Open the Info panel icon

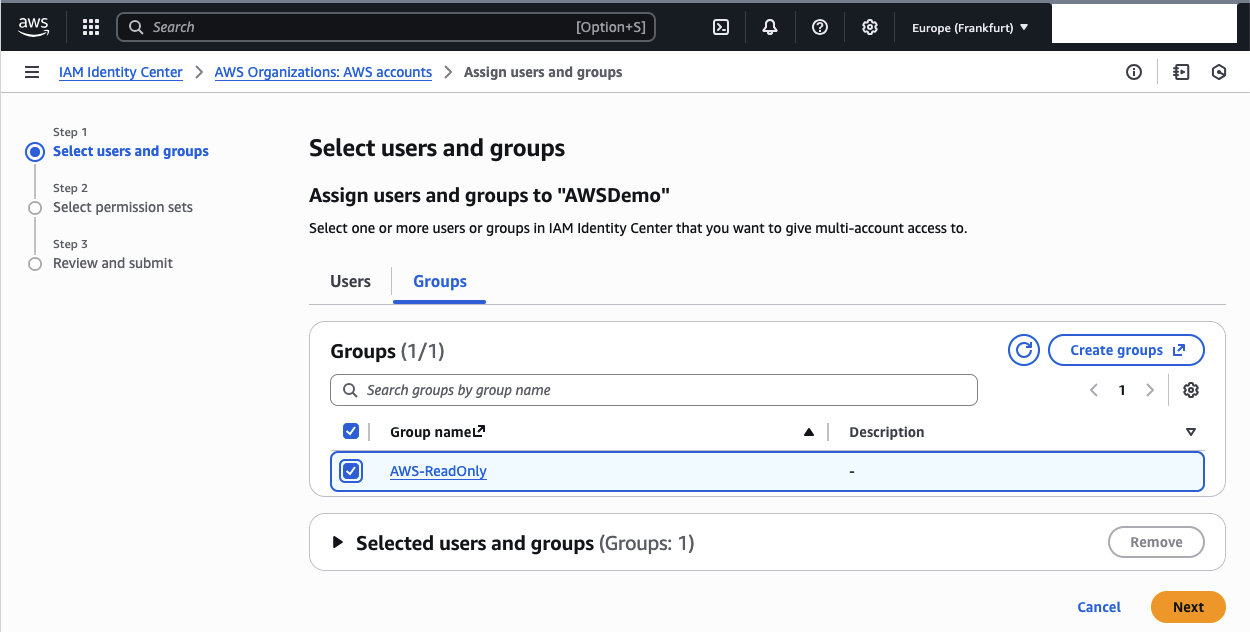pyautogui.click(x=1134, y=72)
